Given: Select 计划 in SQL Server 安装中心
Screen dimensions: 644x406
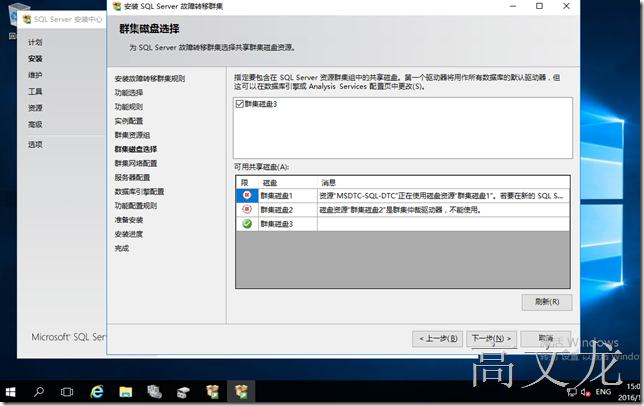Looking at the screenshot, I should coord(35,42).
